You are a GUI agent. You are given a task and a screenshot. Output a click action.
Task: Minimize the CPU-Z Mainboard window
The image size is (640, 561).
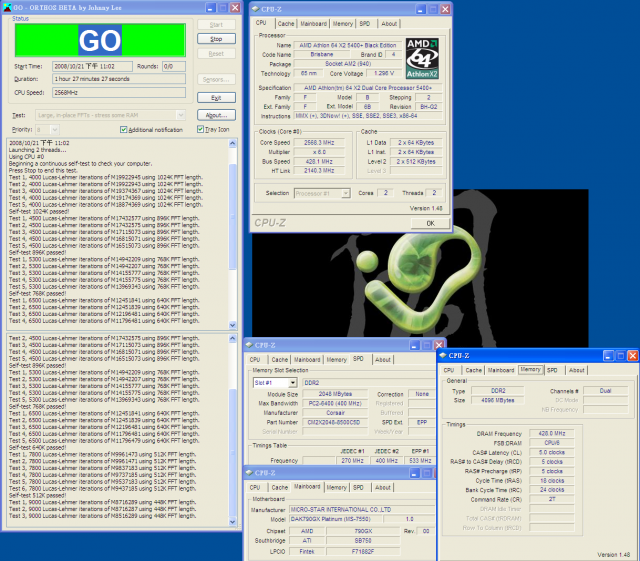point(415,473)
